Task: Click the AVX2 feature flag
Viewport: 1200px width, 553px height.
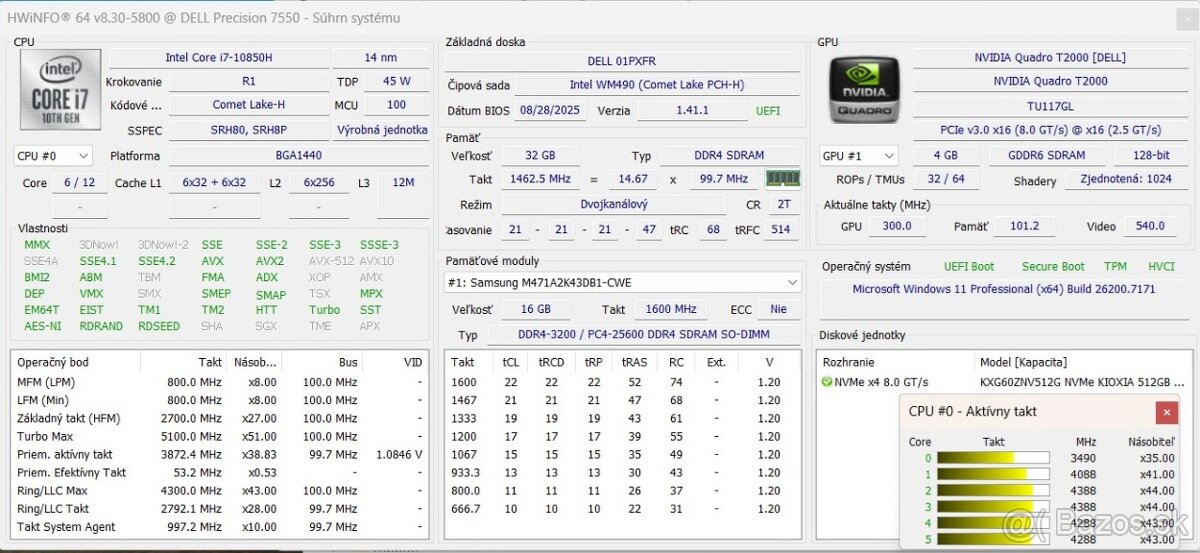Action: tap(270, 261)
